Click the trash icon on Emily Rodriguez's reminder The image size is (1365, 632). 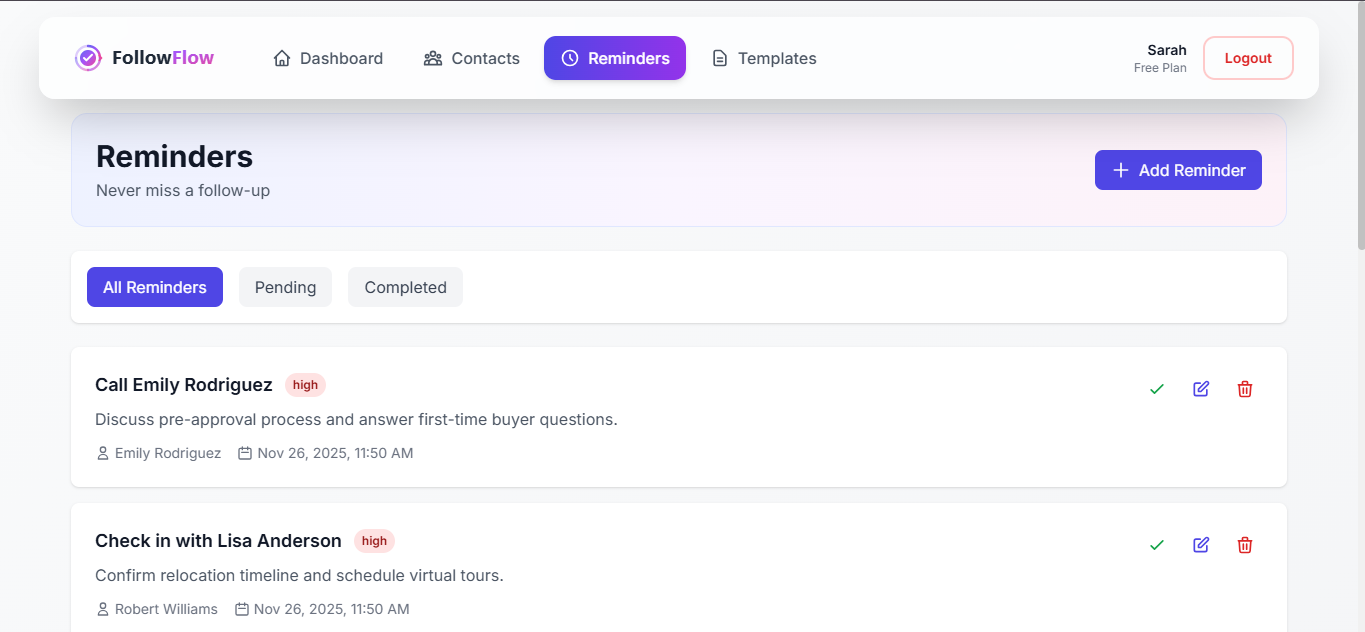pyautogui.click(x=1245, y=389)
